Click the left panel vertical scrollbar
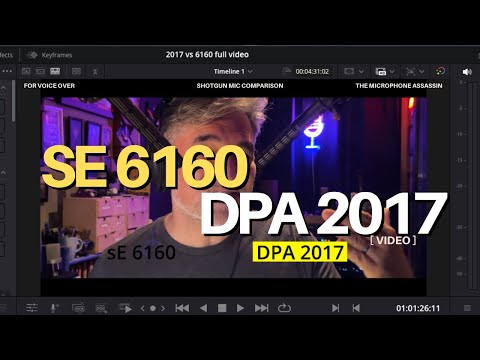The width and height of the screenshot is (480, 360). coord(13,101)
